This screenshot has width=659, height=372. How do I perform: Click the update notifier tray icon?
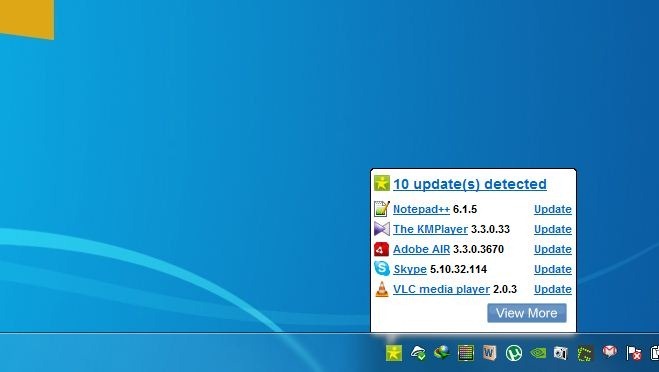[394, 353]
